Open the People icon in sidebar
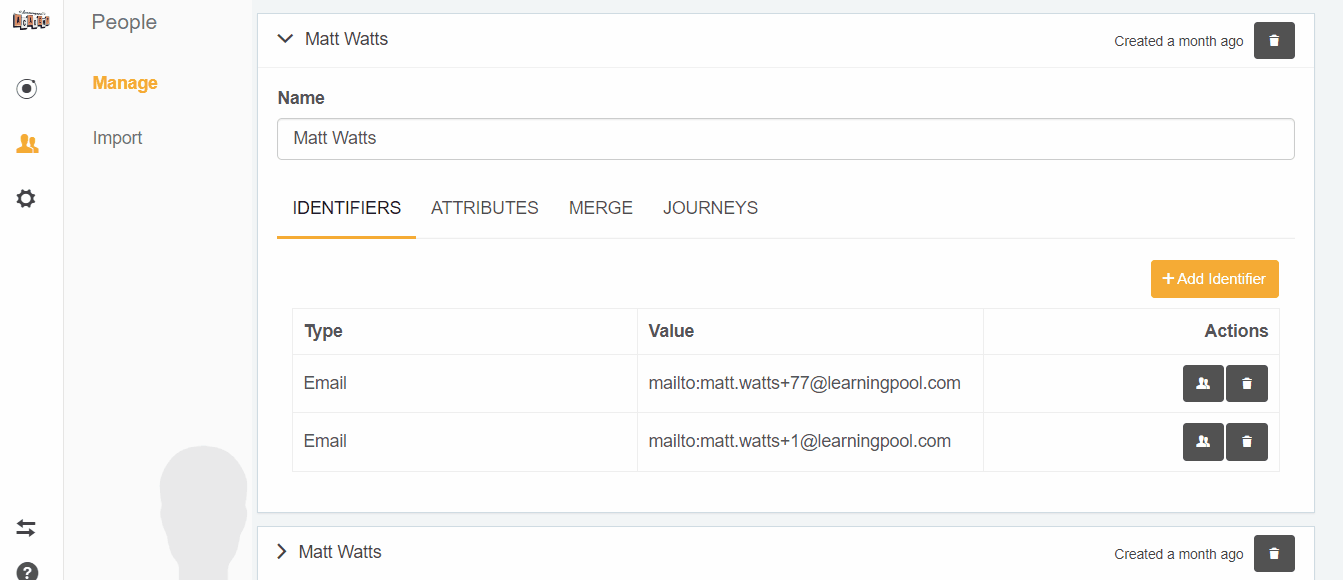Viewport: 1343px width, 580px height. click(27, 144)
